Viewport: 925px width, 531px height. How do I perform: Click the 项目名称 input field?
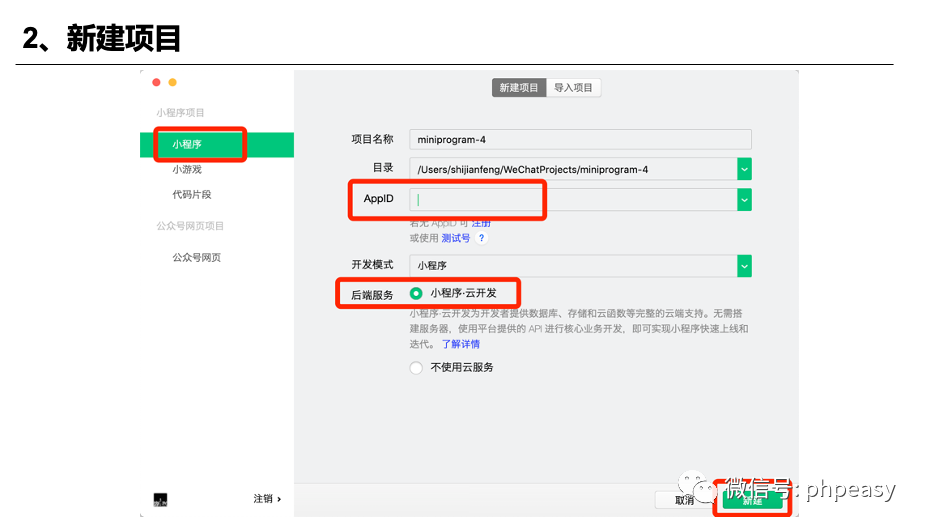point(580,139)
